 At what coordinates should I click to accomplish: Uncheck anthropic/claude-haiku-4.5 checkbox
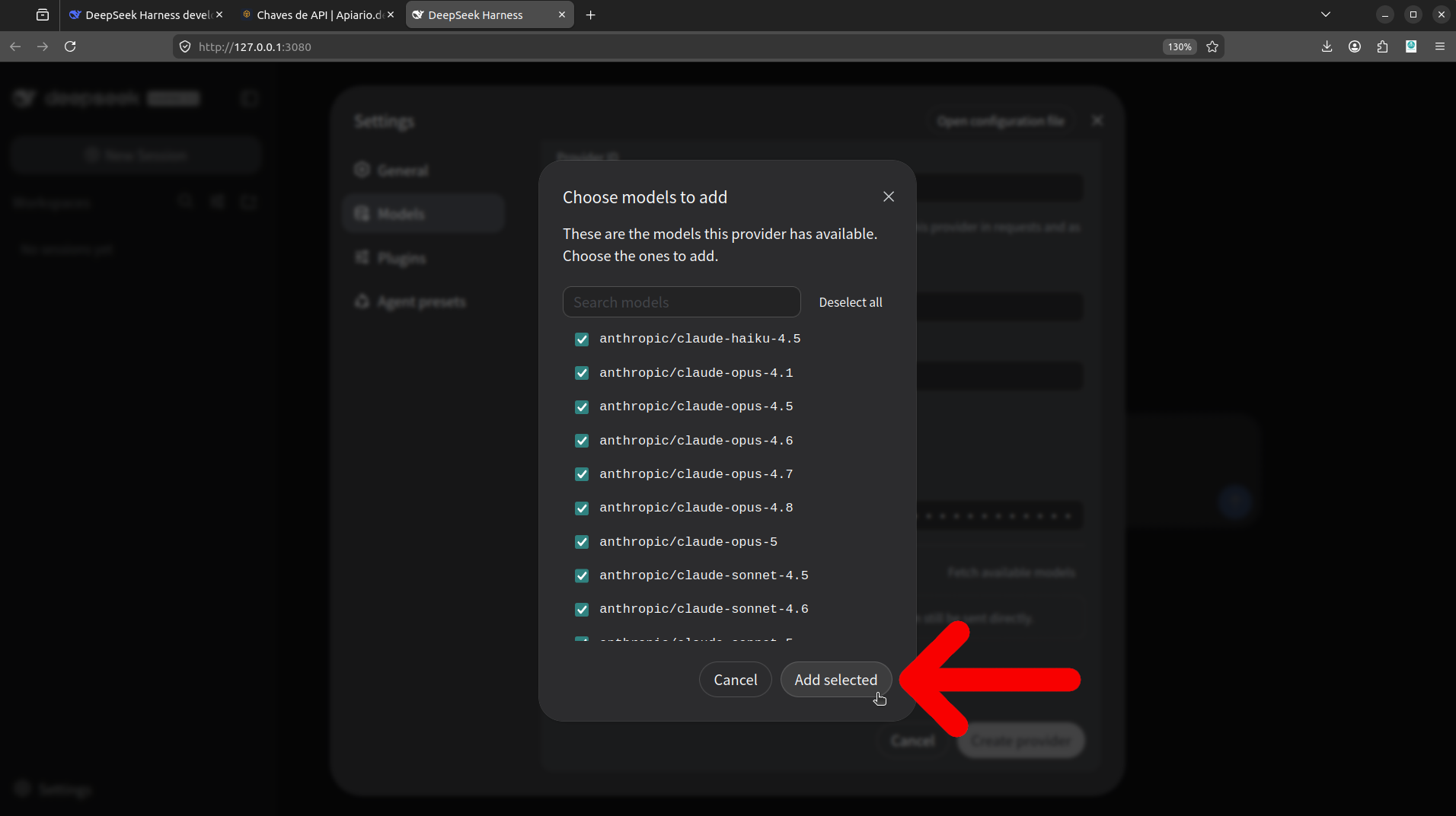coord(582,339)
